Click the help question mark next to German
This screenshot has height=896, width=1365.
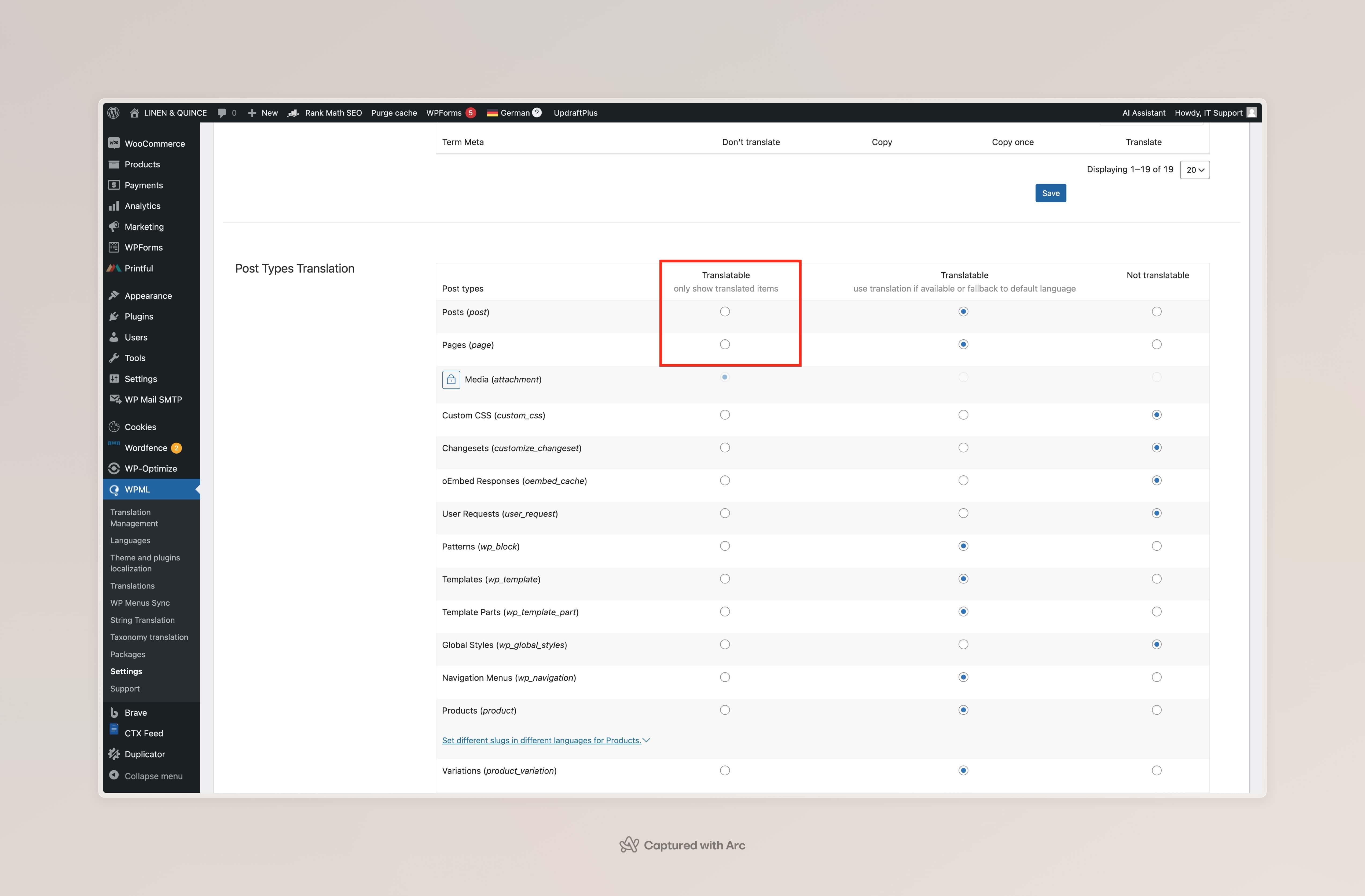pos(537,112)
